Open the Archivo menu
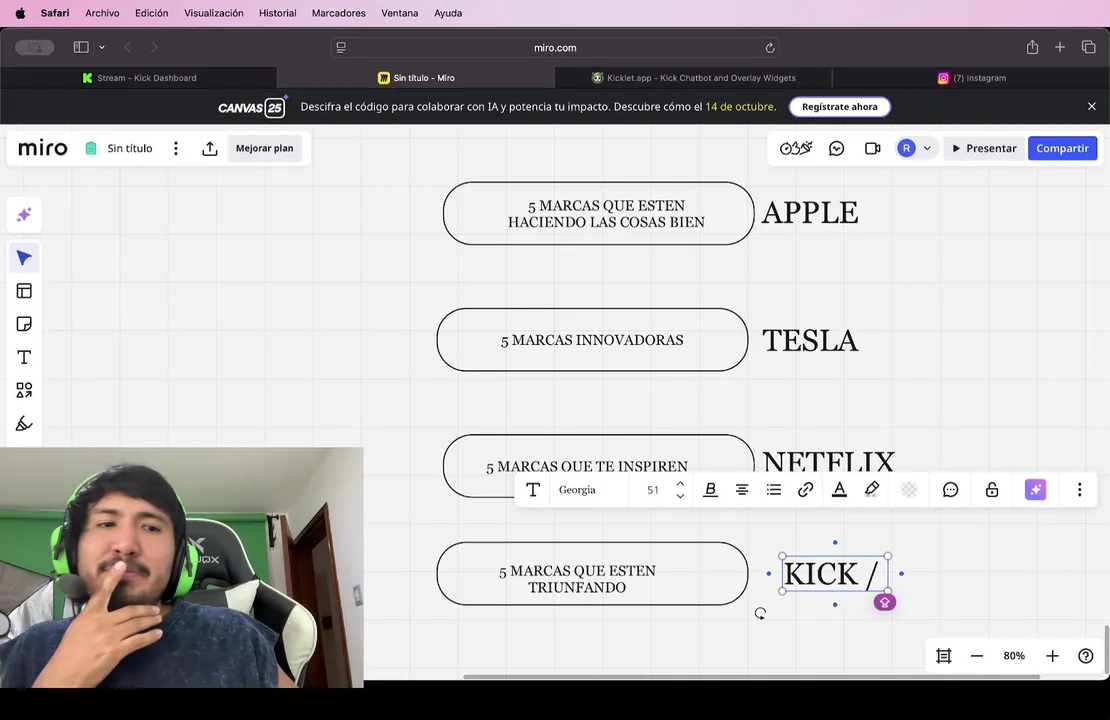 point(102,13)
